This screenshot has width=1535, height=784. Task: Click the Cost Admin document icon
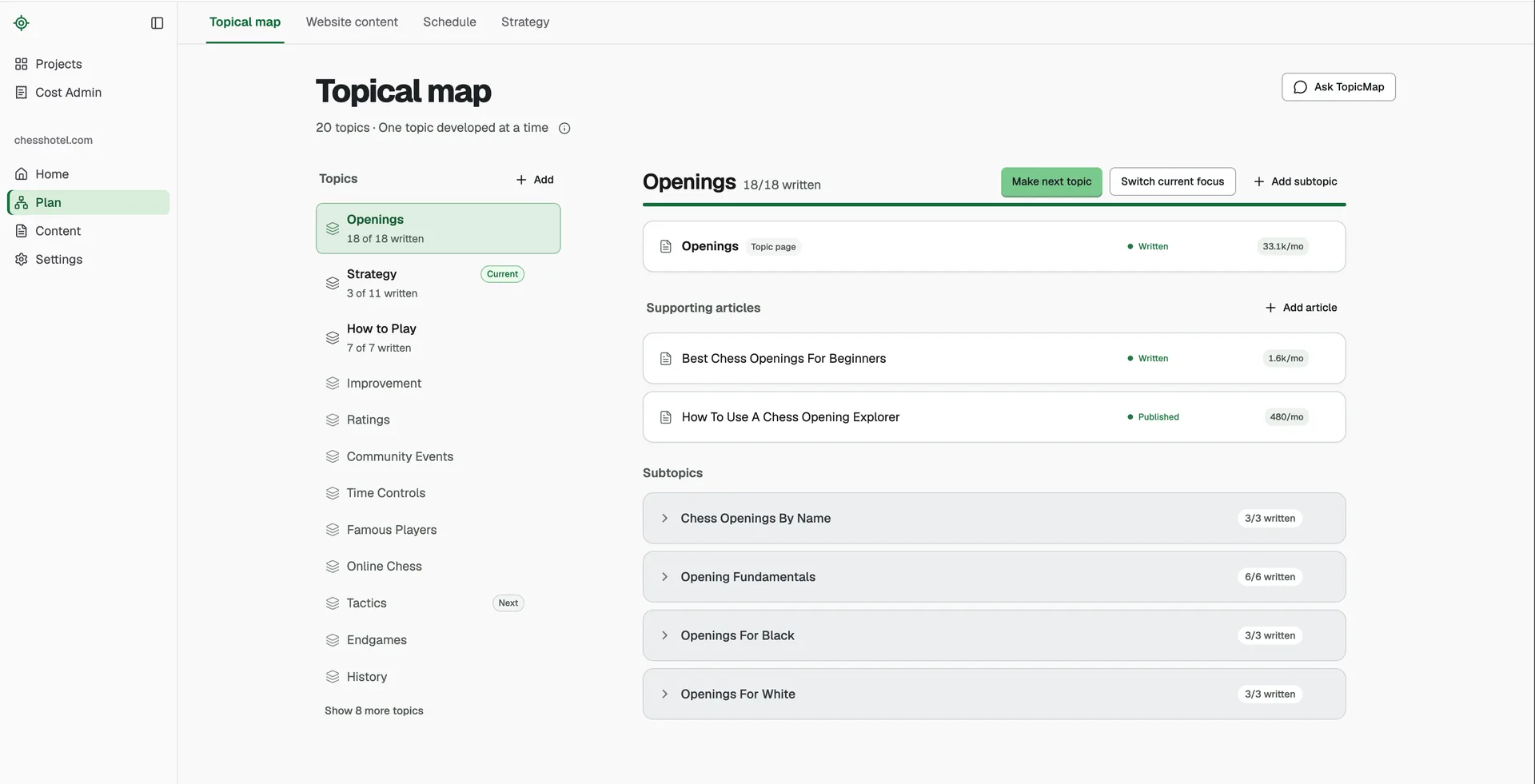(22, 93)
